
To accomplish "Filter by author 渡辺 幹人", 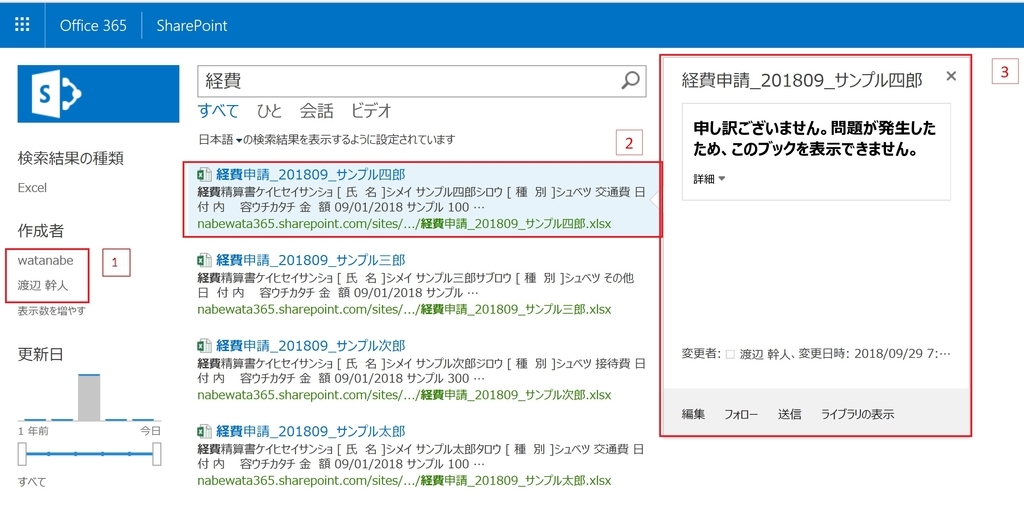I will pyautogui.click(x=42, y=285).
